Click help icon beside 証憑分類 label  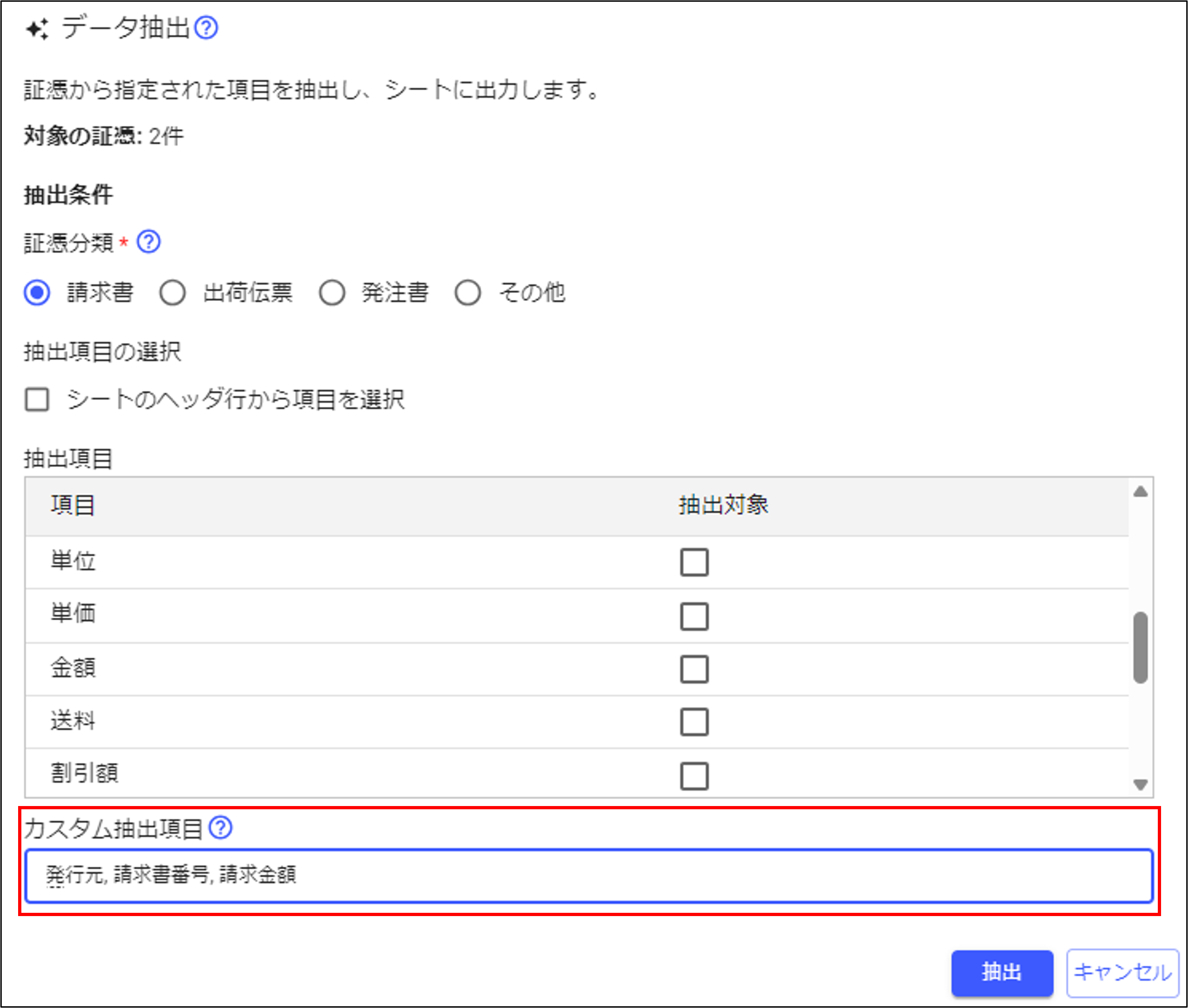pos(149,242)
